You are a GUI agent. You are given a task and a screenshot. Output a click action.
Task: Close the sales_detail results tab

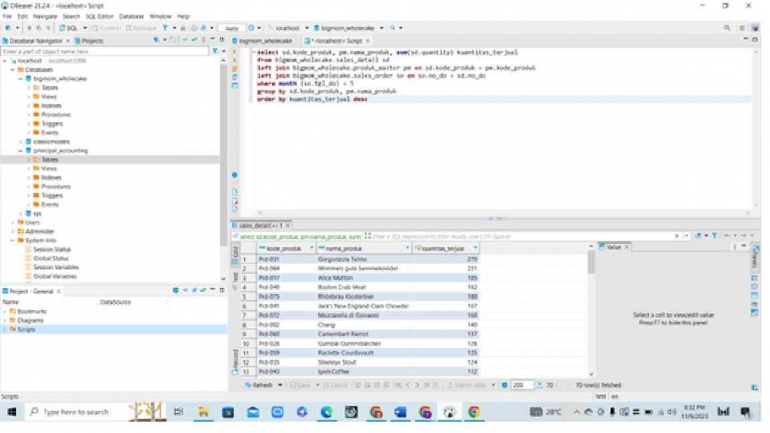coord(288,225)
